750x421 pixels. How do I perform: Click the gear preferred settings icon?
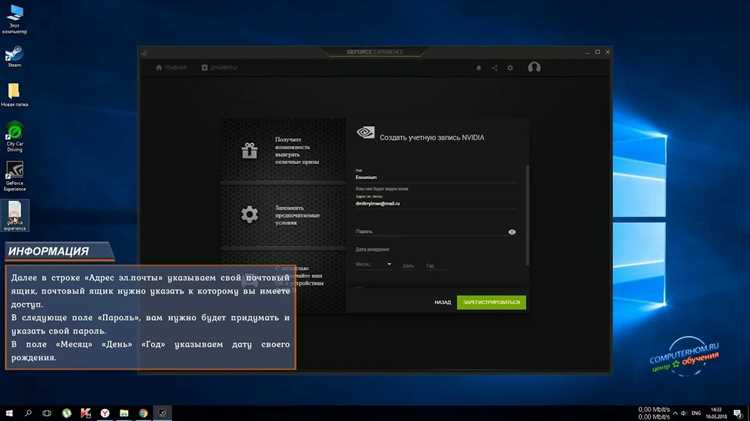(249, 214)
